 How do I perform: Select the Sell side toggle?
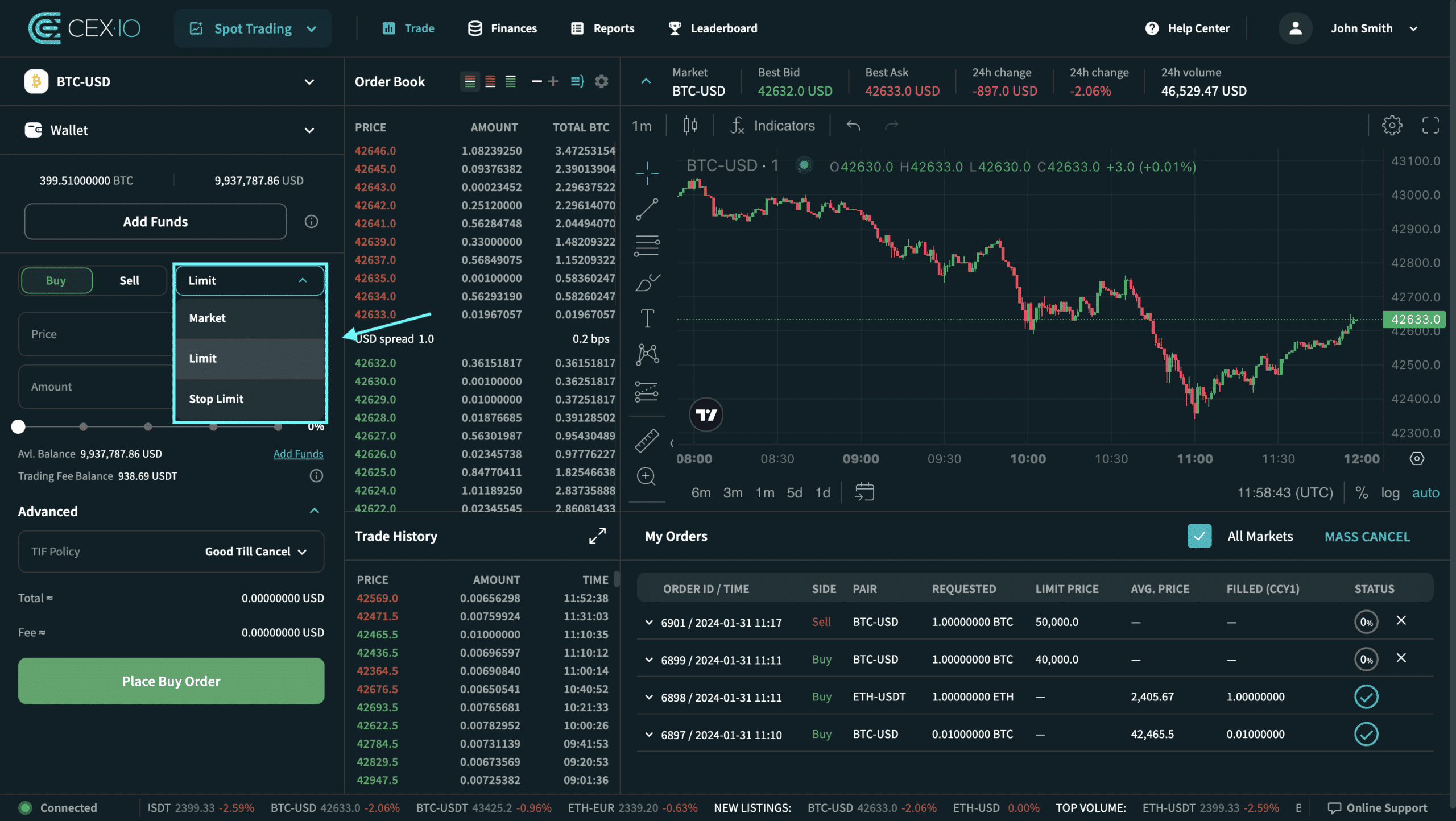pyautogui.click(x=129, y=280)
